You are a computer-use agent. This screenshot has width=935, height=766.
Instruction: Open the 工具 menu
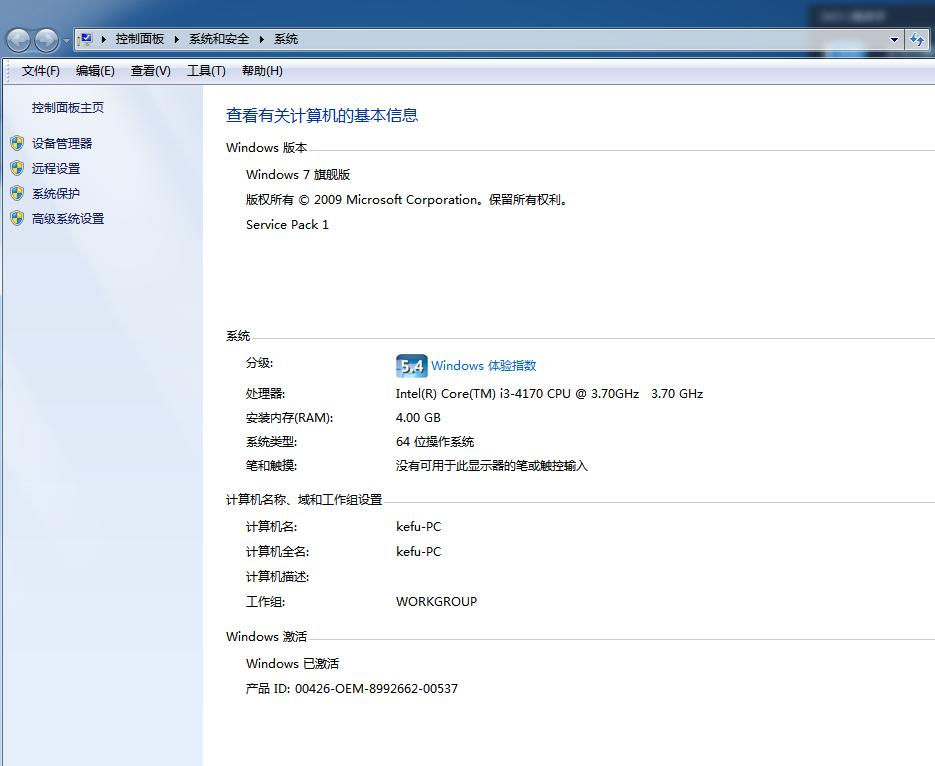(x=205, y=70)
